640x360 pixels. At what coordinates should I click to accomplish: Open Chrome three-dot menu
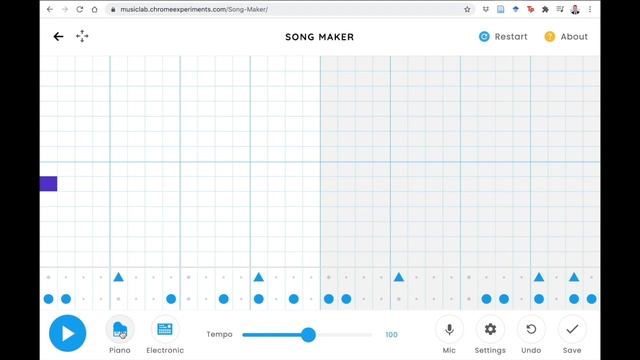pyautogui.click(x=590, y=9)
